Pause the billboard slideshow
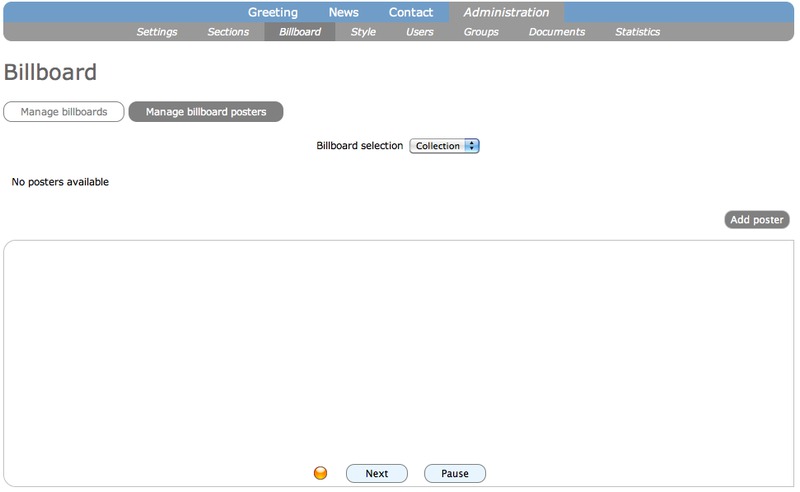 tap(455, 473)
